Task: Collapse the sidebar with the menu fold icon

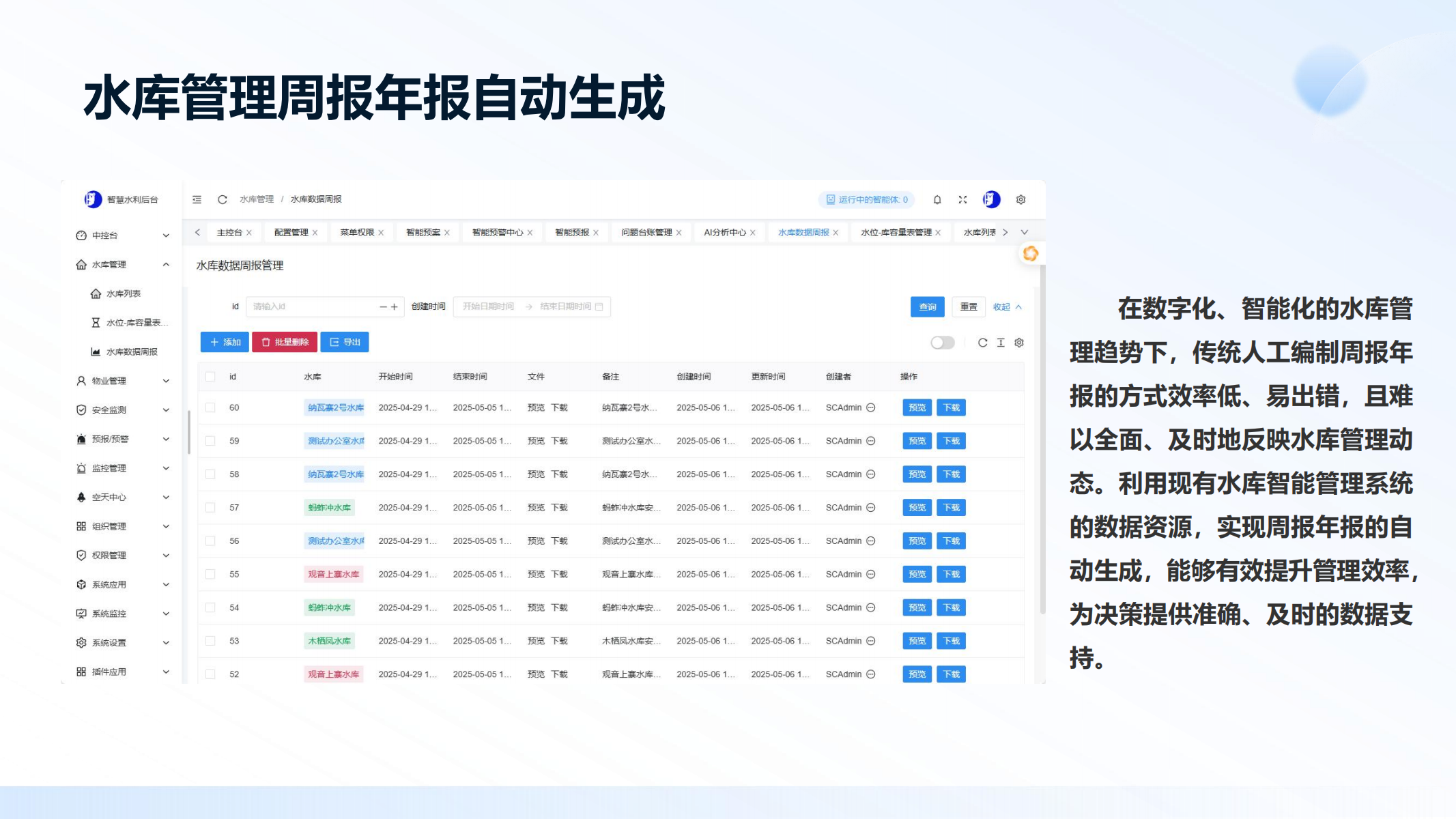Action: [197, 199]
